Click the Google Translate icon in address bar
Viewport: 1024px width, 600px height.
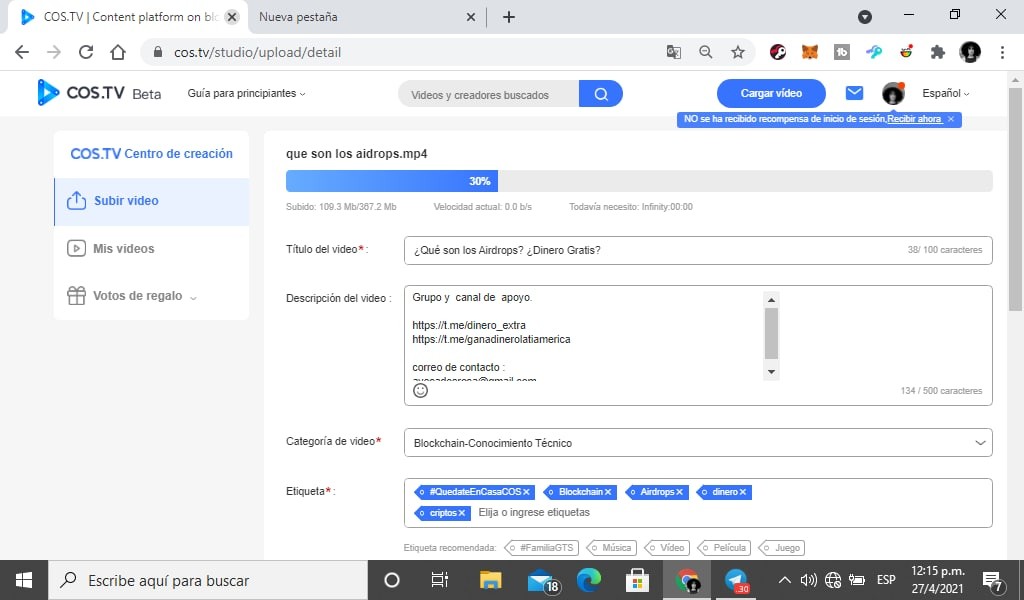[674, 52]
